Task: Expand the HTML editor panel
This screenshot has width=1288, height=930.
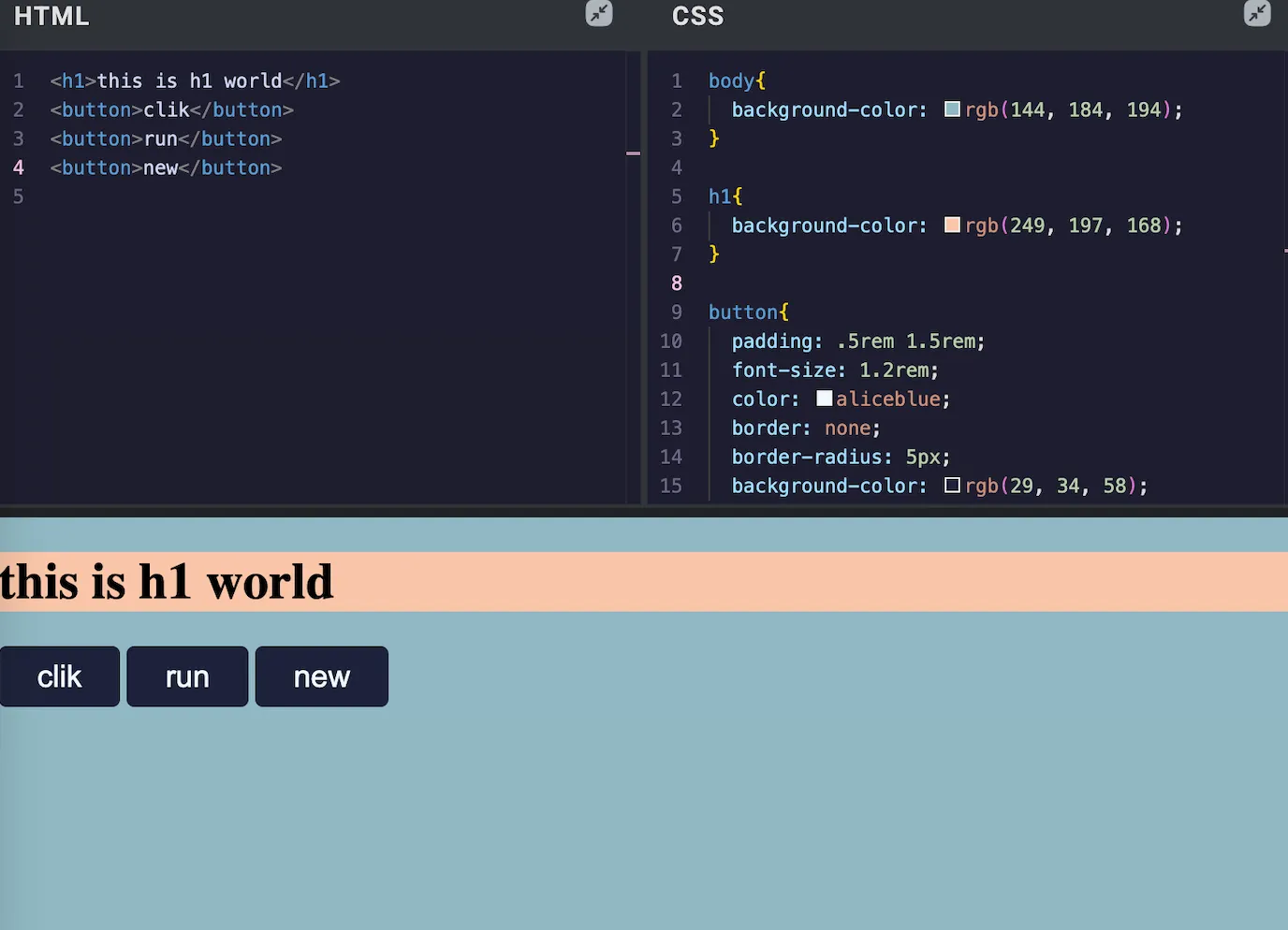Action: (x=598, y=14)
